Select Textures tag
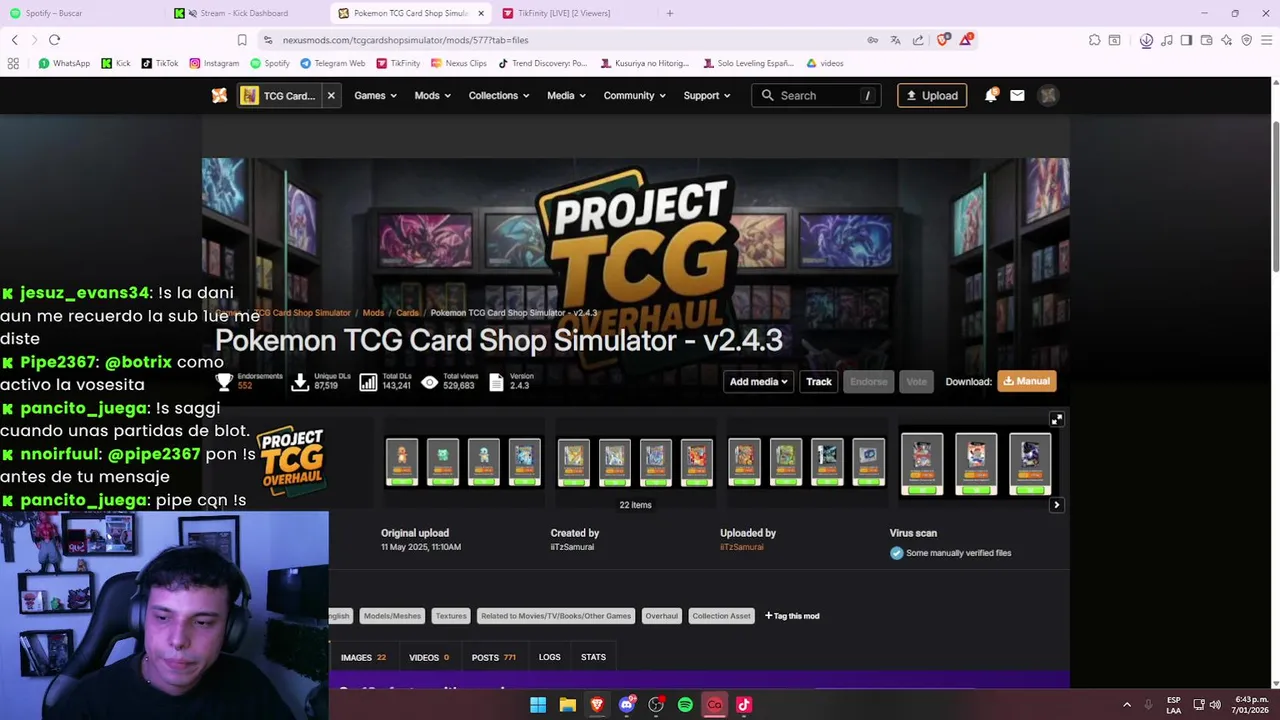Viewport: 1280px width, 720px height. pos(451,616)
